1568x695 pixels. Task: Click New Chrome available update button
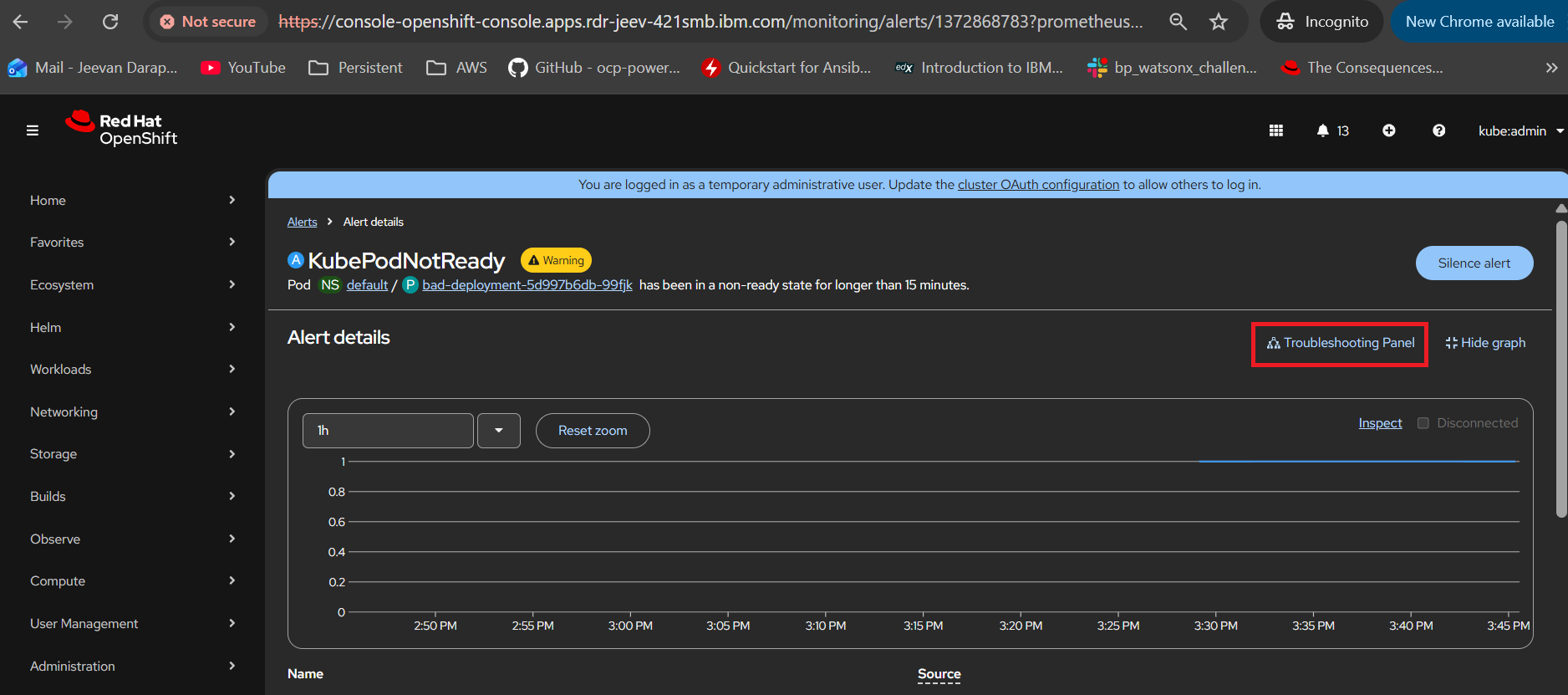coord(1478,22)
